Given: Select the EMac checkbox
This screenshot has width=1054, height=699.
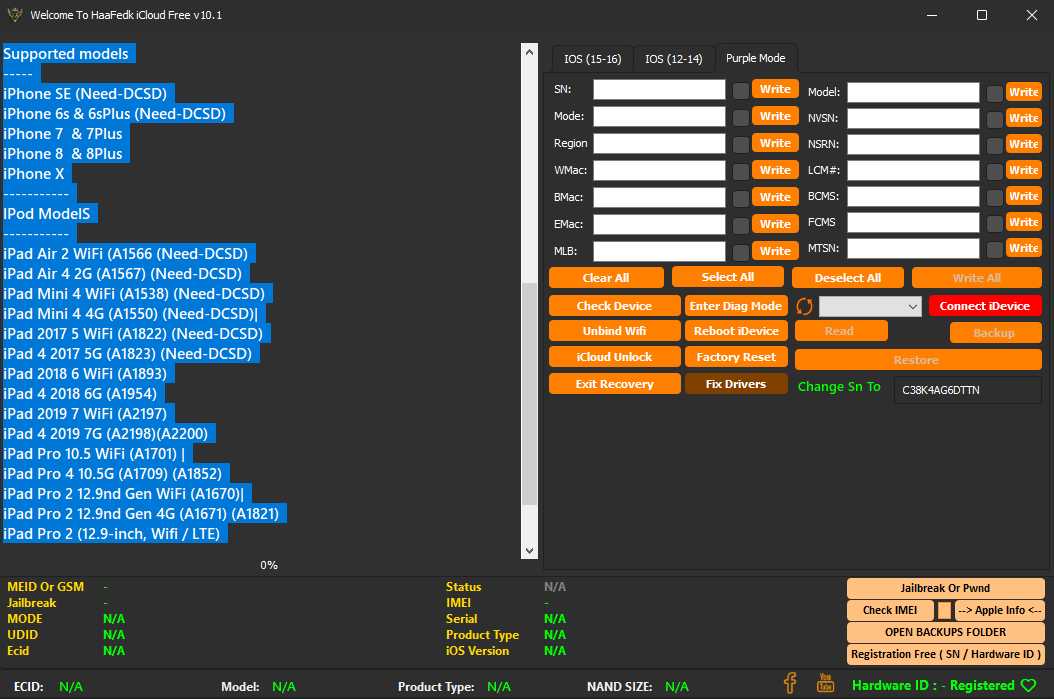Looking at the screenshot, I should 741,225.
